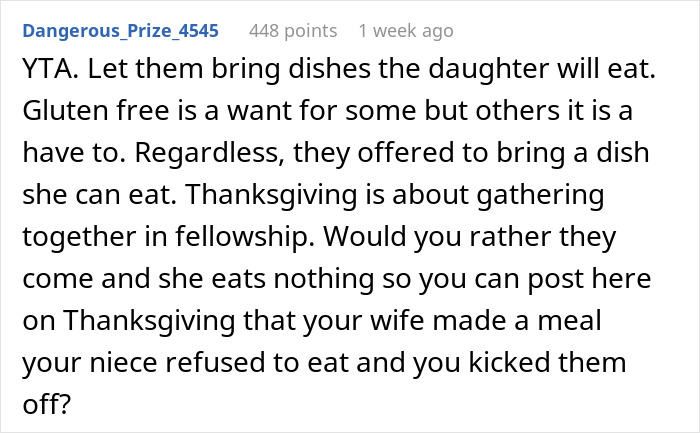Click the word nothing in the comment

[x=324, y=279]
